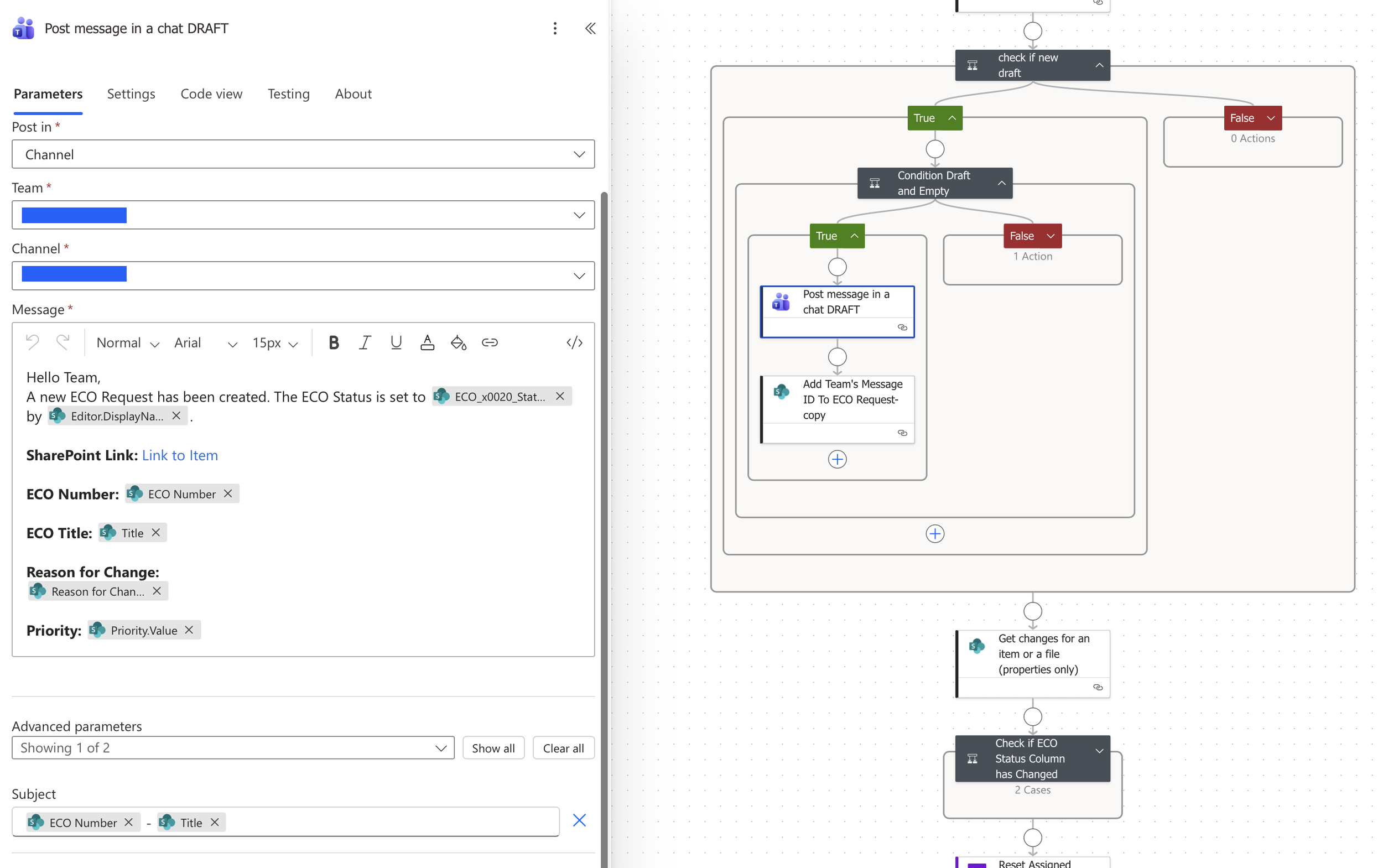Viewport: 1383px width, 868px height.
Task: Expand the False branch with 1 Action
Action: pyautogui.click(x=1050, y=236)
